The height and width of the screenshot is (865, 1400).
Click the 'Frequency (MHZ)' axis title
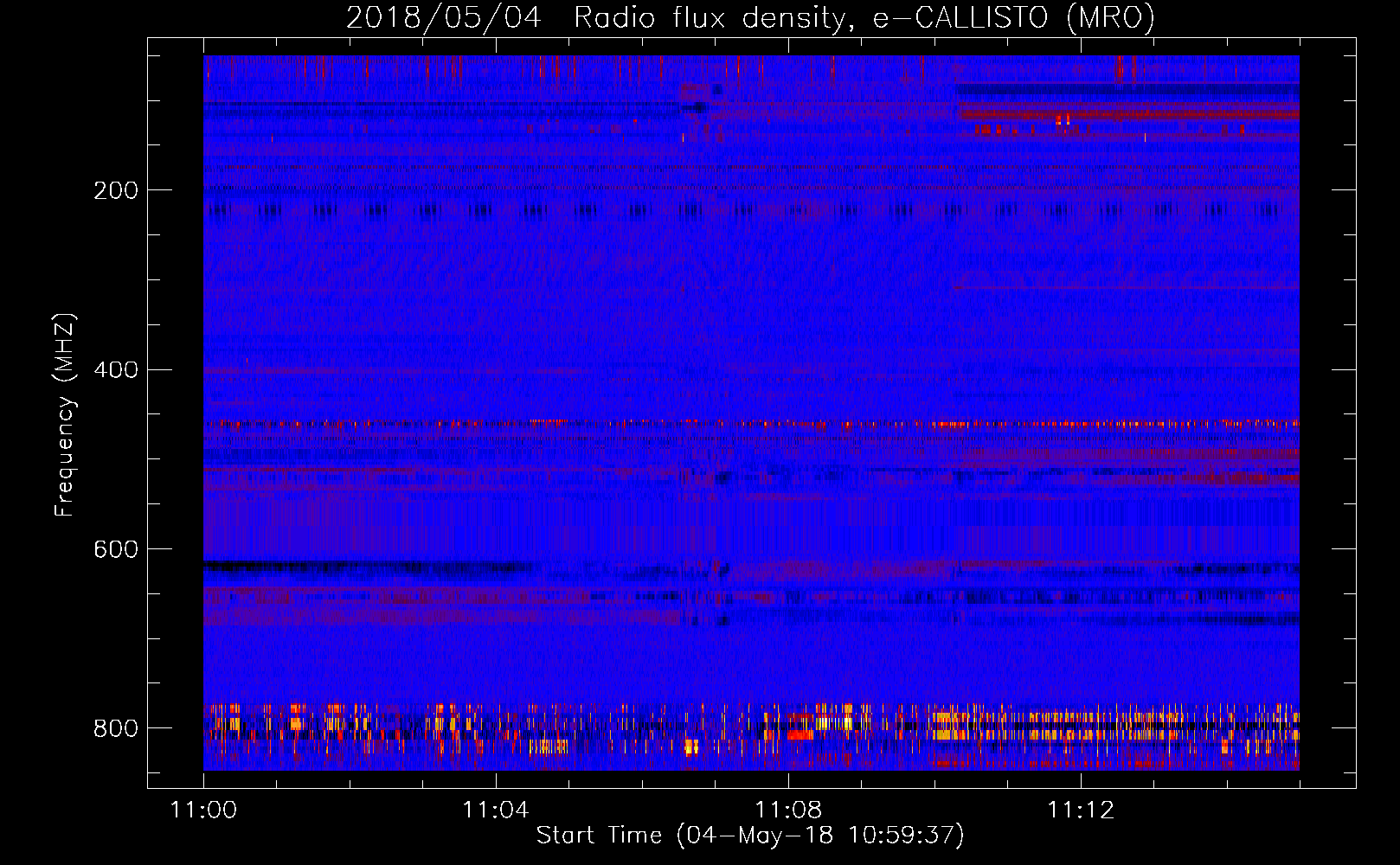coord(65,415)
